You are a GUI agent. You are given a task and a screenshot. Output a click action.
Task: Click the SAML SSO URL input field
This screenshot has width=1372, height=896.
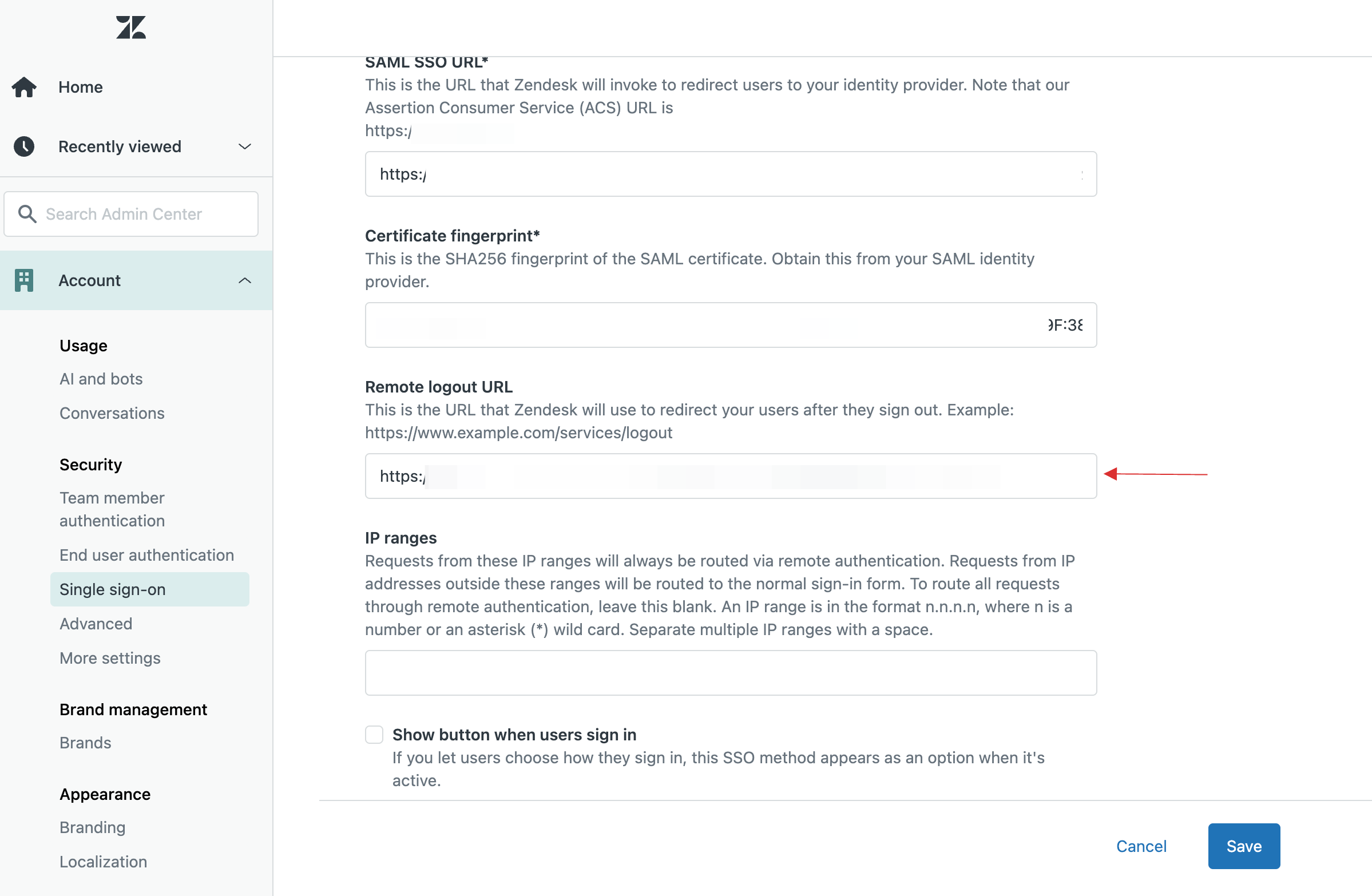[x=731, y=174]
